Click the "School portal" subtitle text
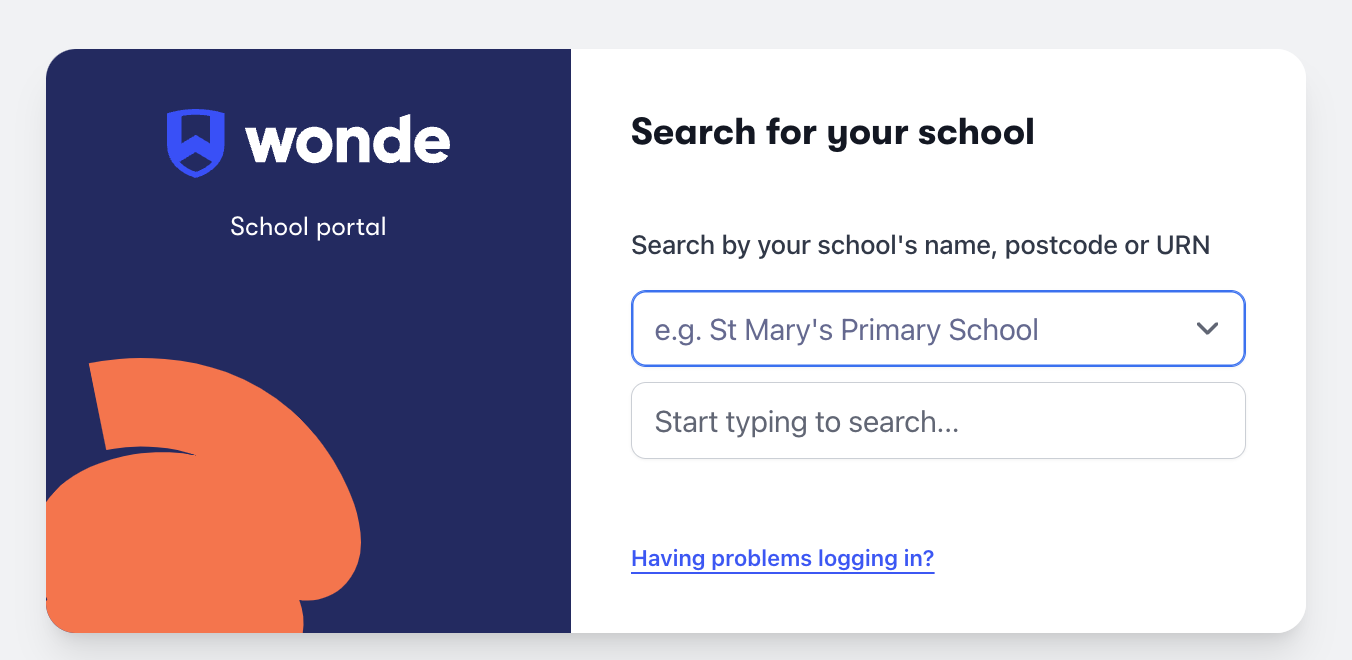Image resolution: width=1352 pixels, height=660 pixels. point(308,227)
